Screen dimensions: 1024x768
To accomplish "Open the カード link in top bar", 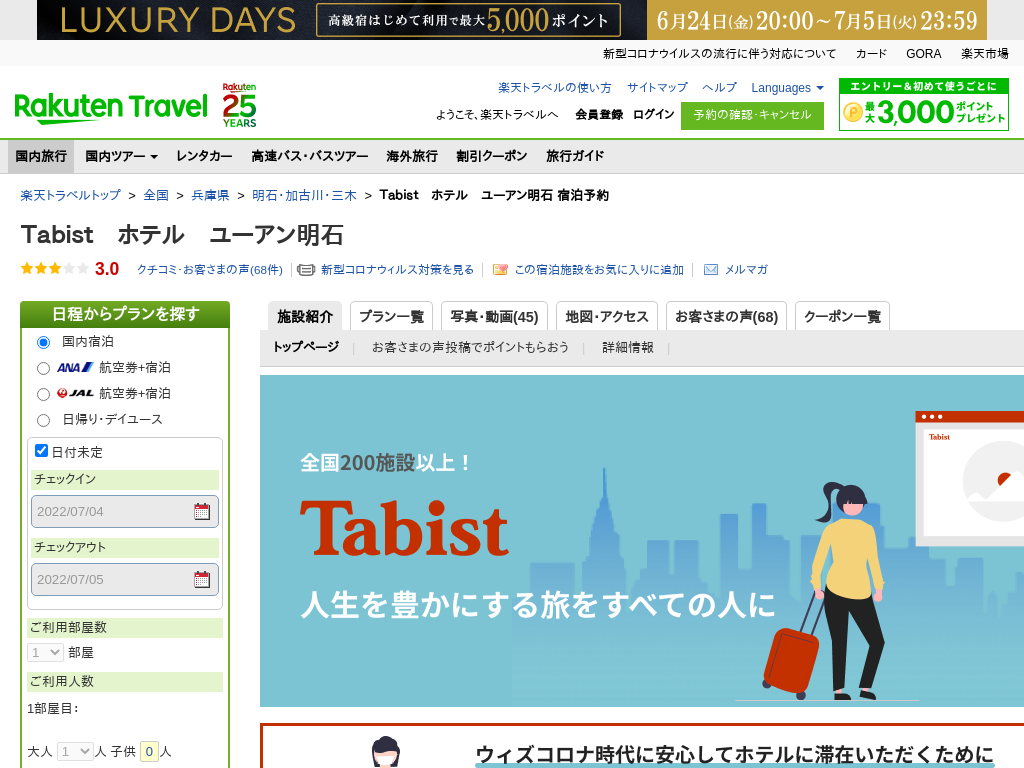I will point(871,54).
